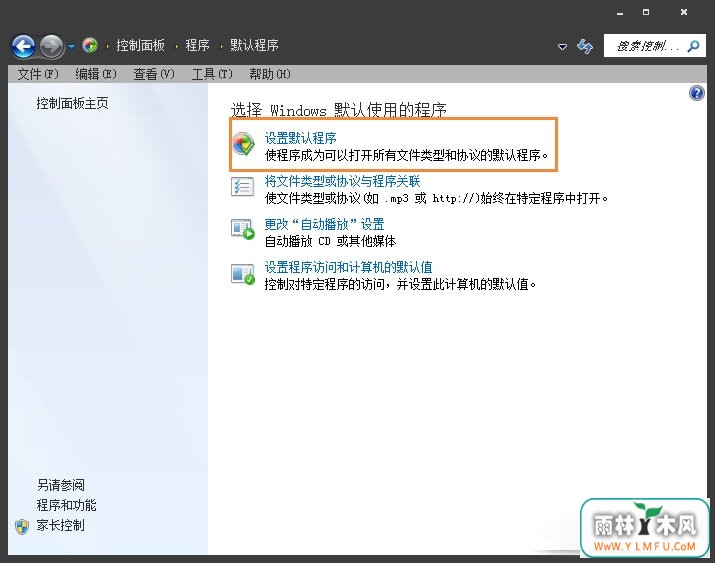Click the AutoPlay settings icon
Image resolution: width=715 pixels, height=563 pixels.
click(x=243, y=229)
